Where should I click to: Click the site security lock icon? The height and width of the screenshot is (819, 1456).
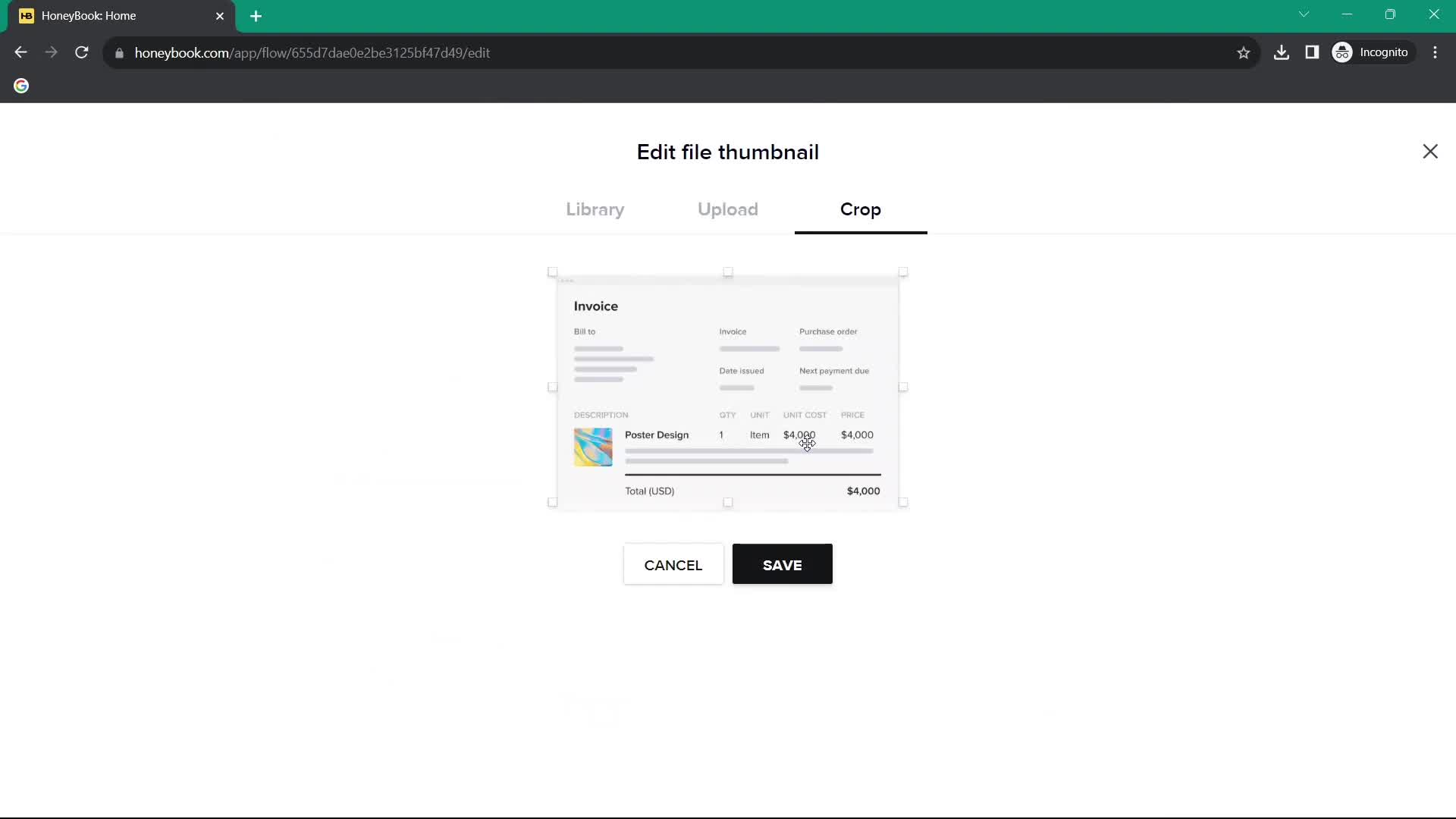[119, 53]
